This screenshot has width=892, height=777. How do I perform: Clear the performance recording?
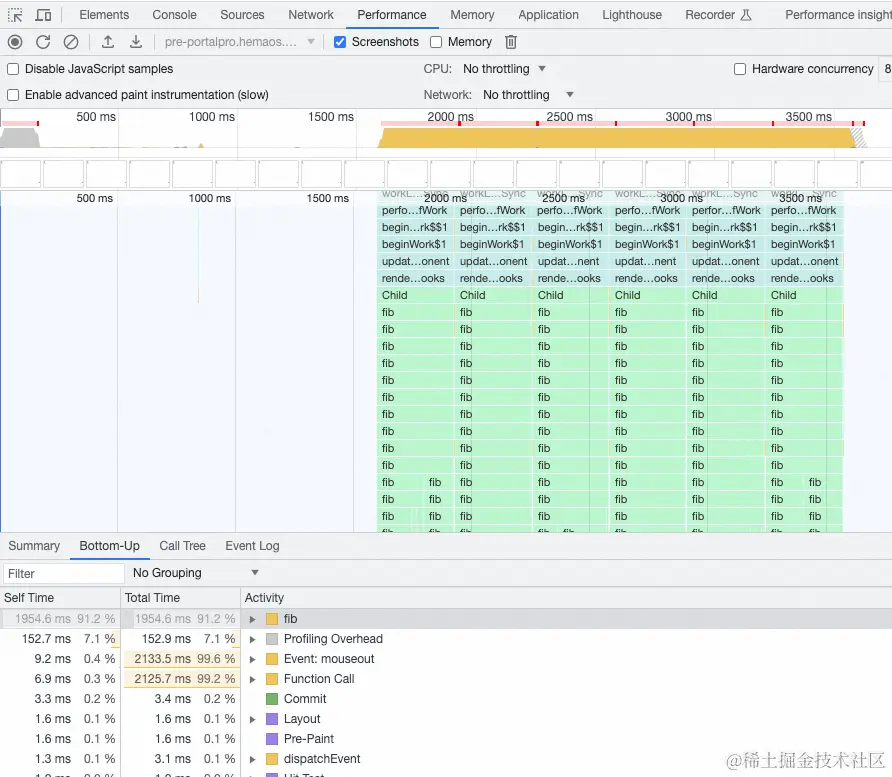coord(71,42)
